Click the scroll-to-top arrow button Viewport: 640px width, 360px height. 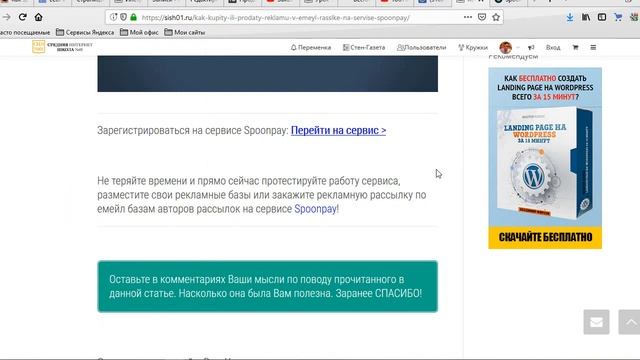pyautogui.click(x=629, y=322)
